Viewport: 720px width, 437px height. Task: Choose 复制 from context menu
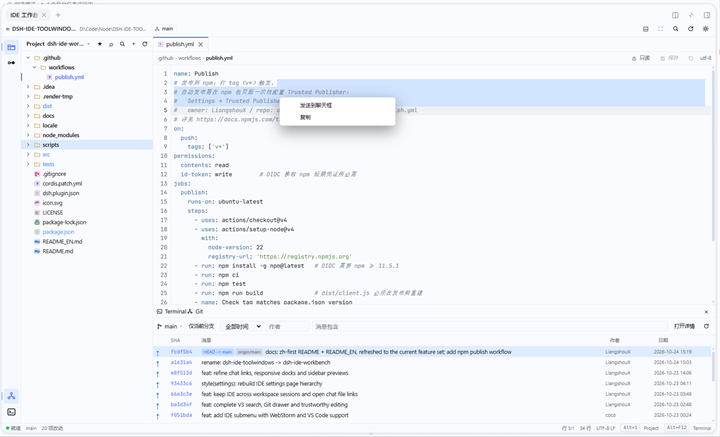point(338,117)
